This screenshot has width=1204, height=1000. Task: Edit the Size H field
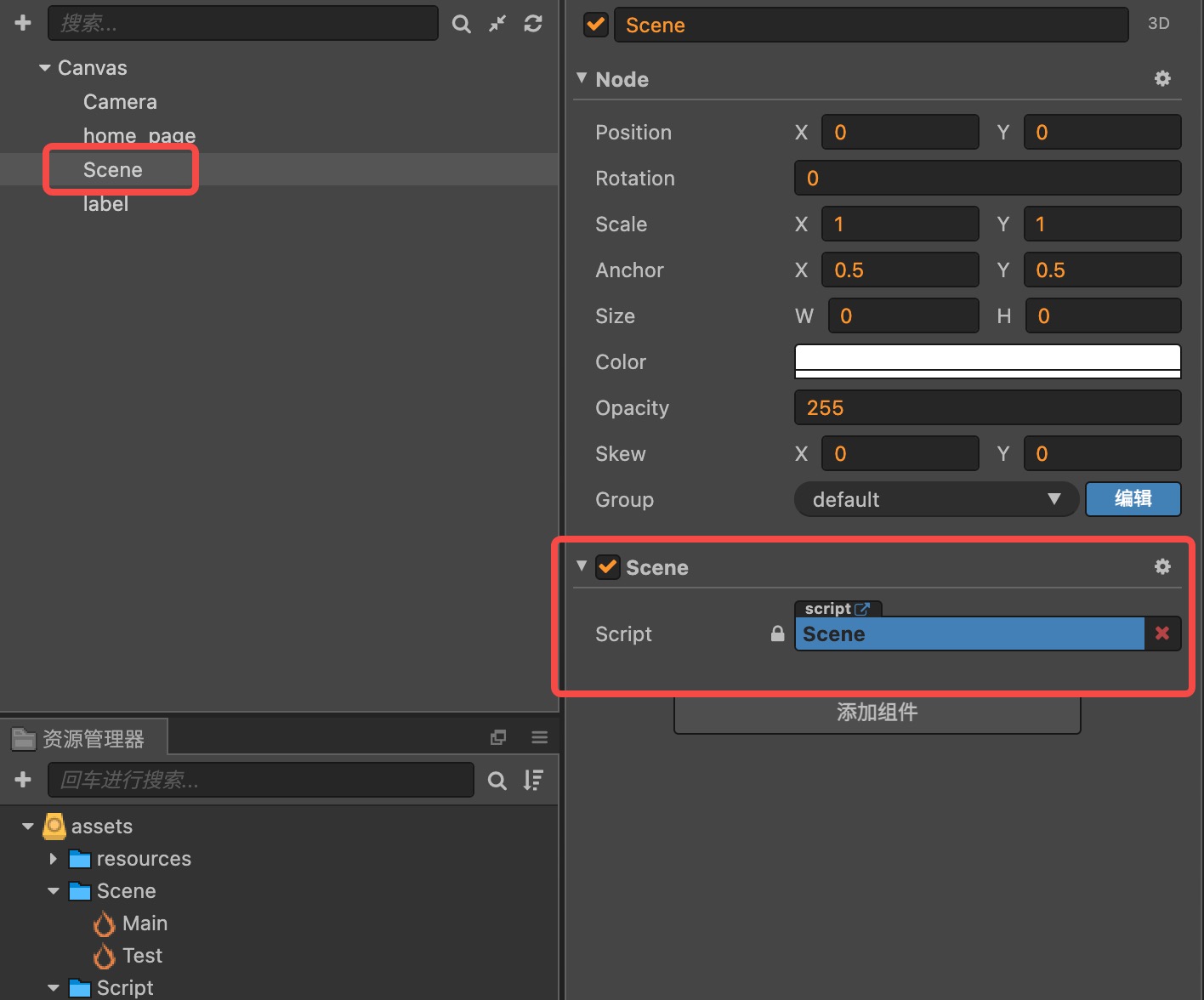(1104, 315)
